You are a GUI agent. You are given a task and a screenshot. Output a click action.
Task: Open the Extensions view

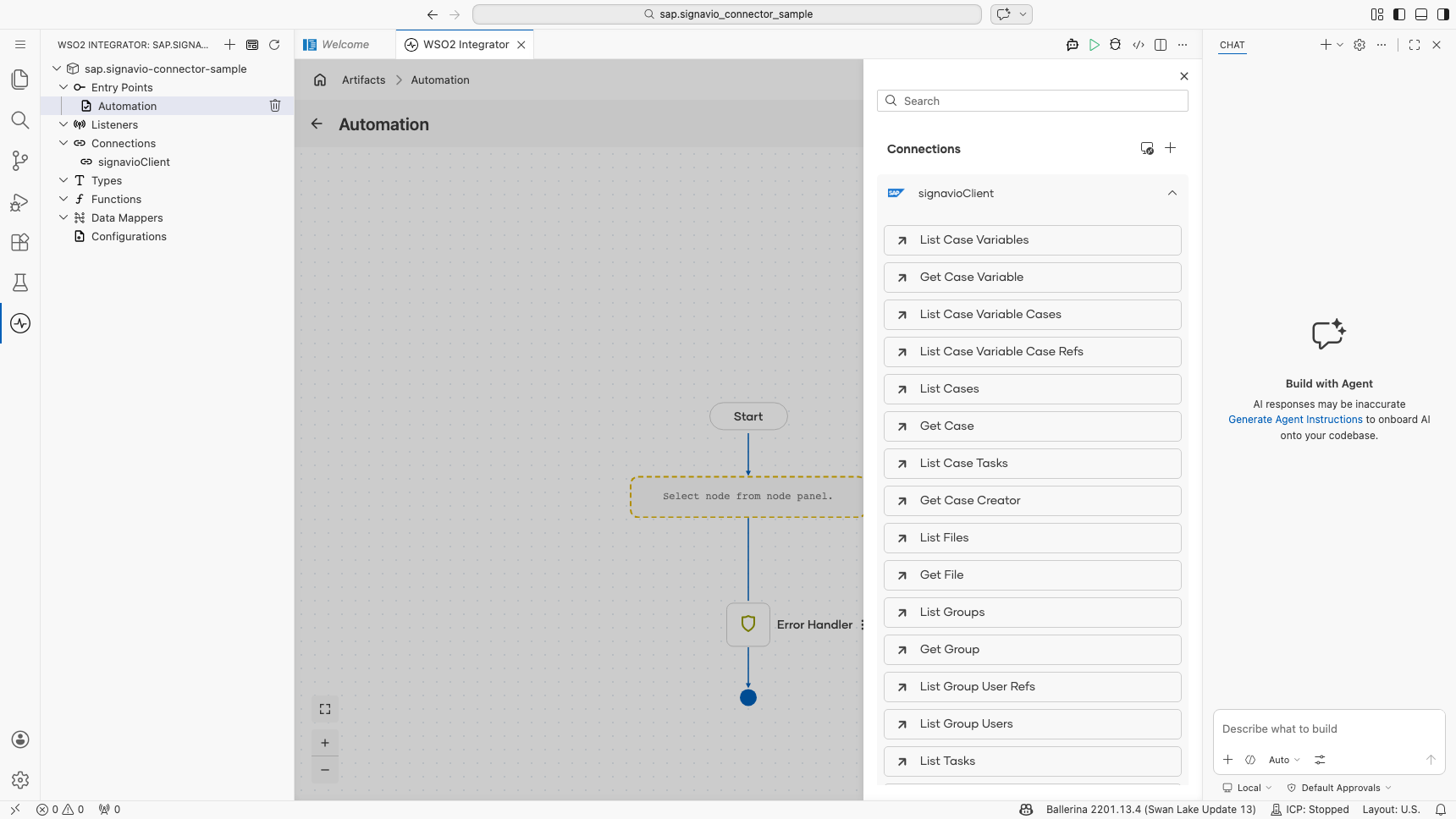point(20,242)
